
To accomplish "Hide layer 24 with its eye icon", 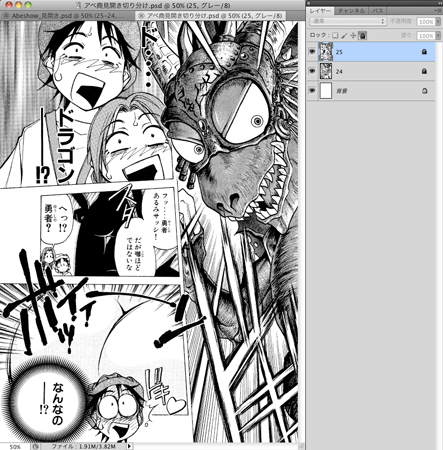I will pyautogui.click(x=312, y=71).
